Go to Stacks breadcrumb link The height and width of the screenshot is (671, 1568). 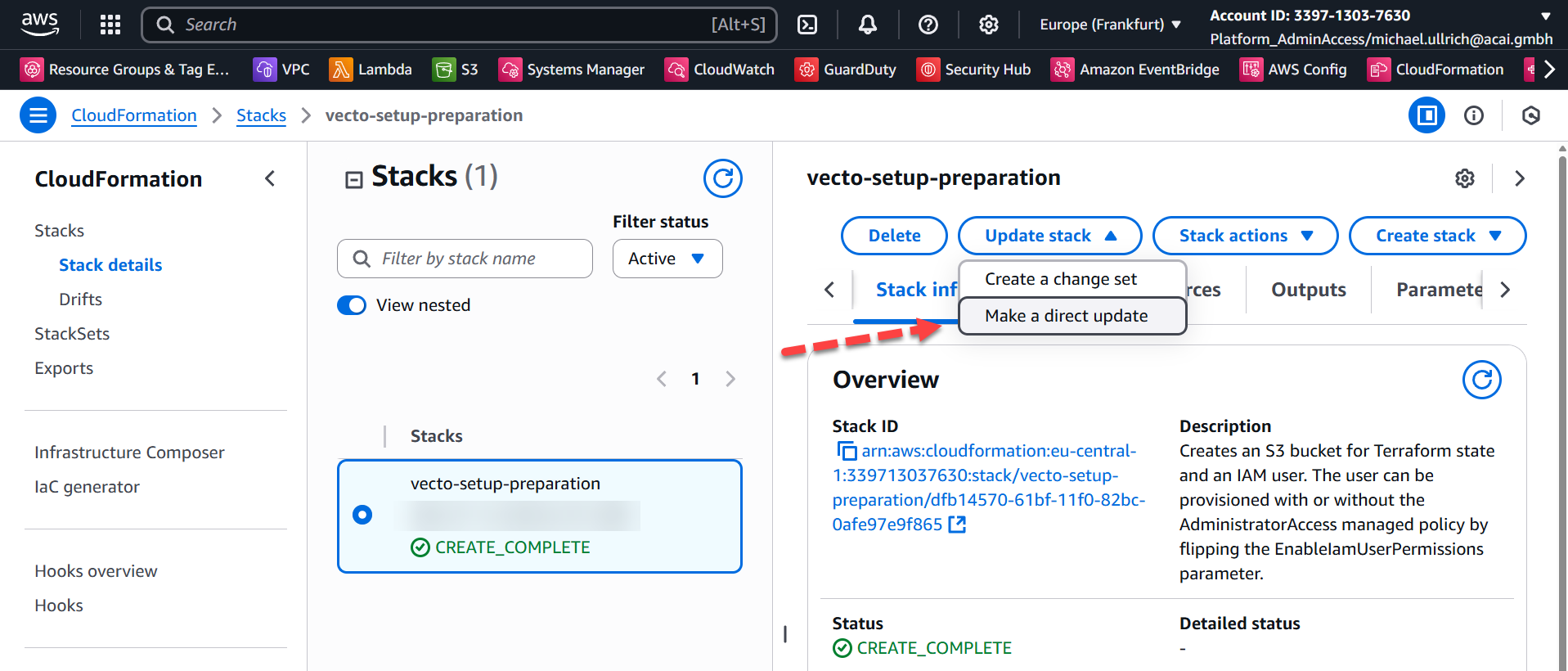pos(261,115)
